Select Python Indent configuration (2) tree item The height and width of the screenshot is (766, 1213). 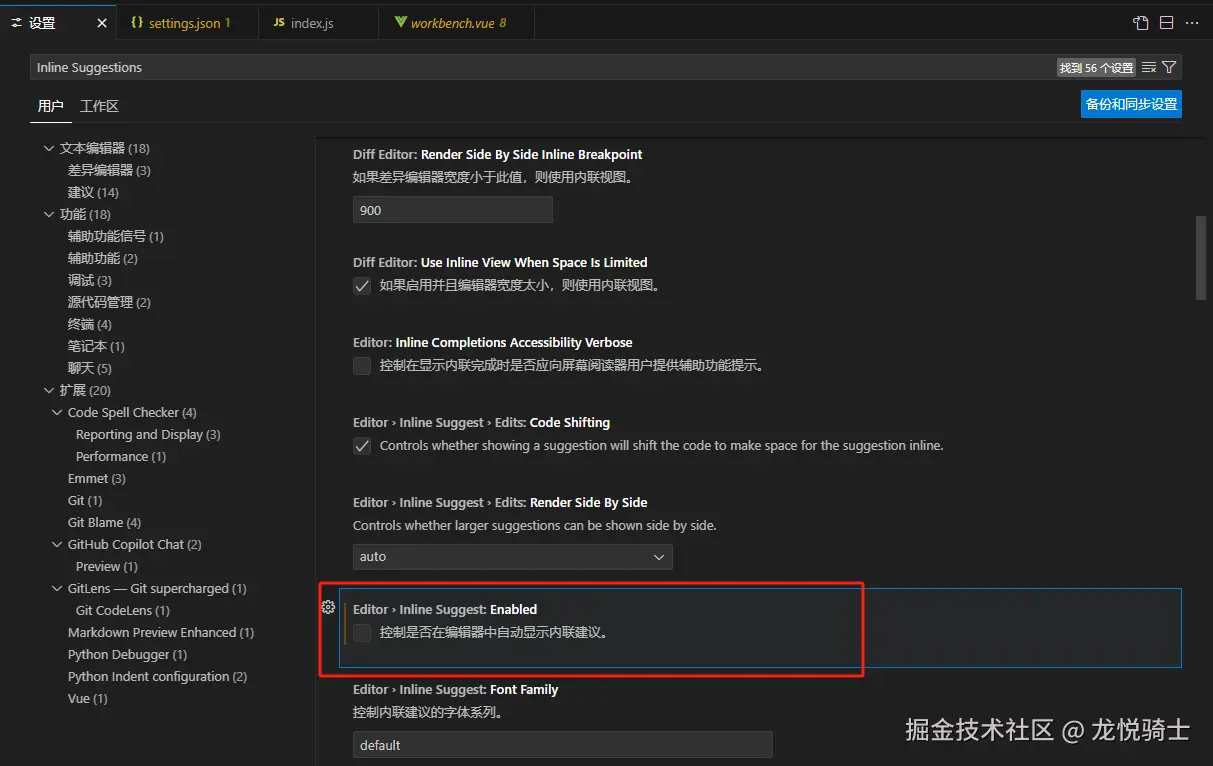click(157, 676)
